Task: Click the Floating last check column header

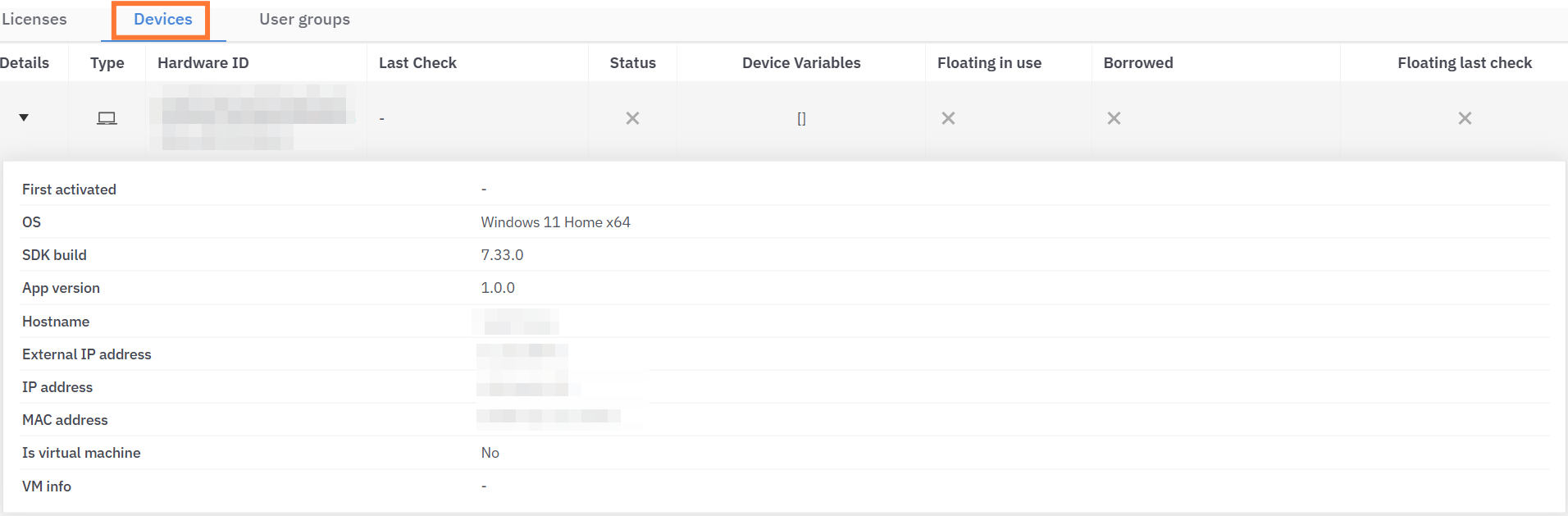Action: pyautogui.click(x=1464, y=63)
